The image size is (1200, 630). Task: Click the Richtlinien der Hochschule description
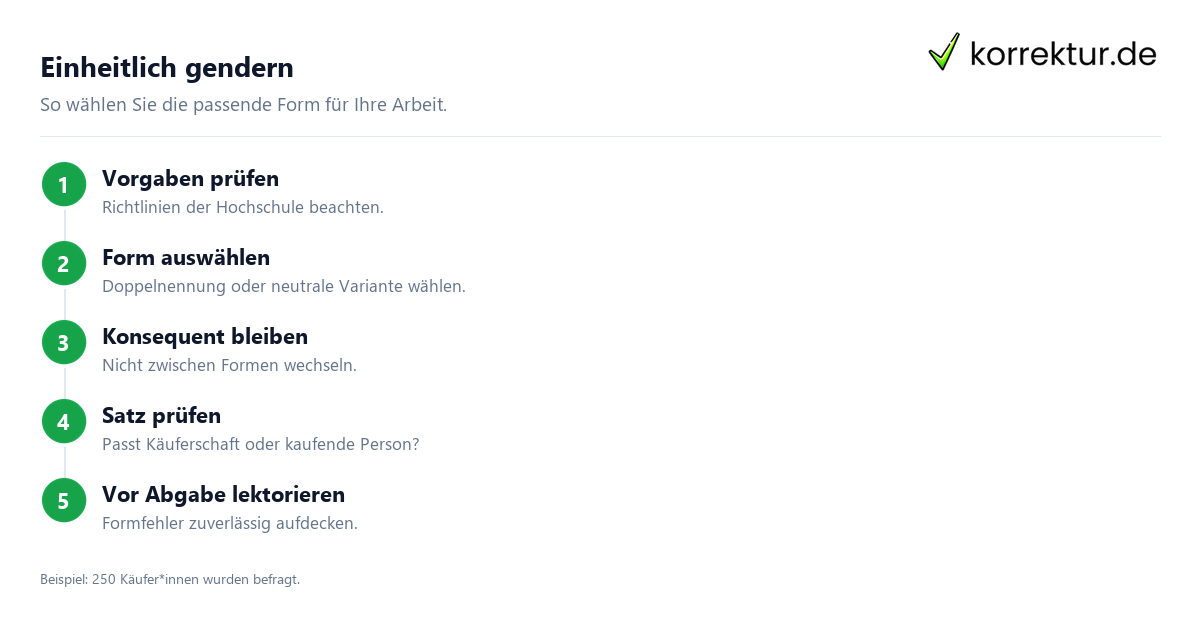pyautogui.click(x=243, y=208)
